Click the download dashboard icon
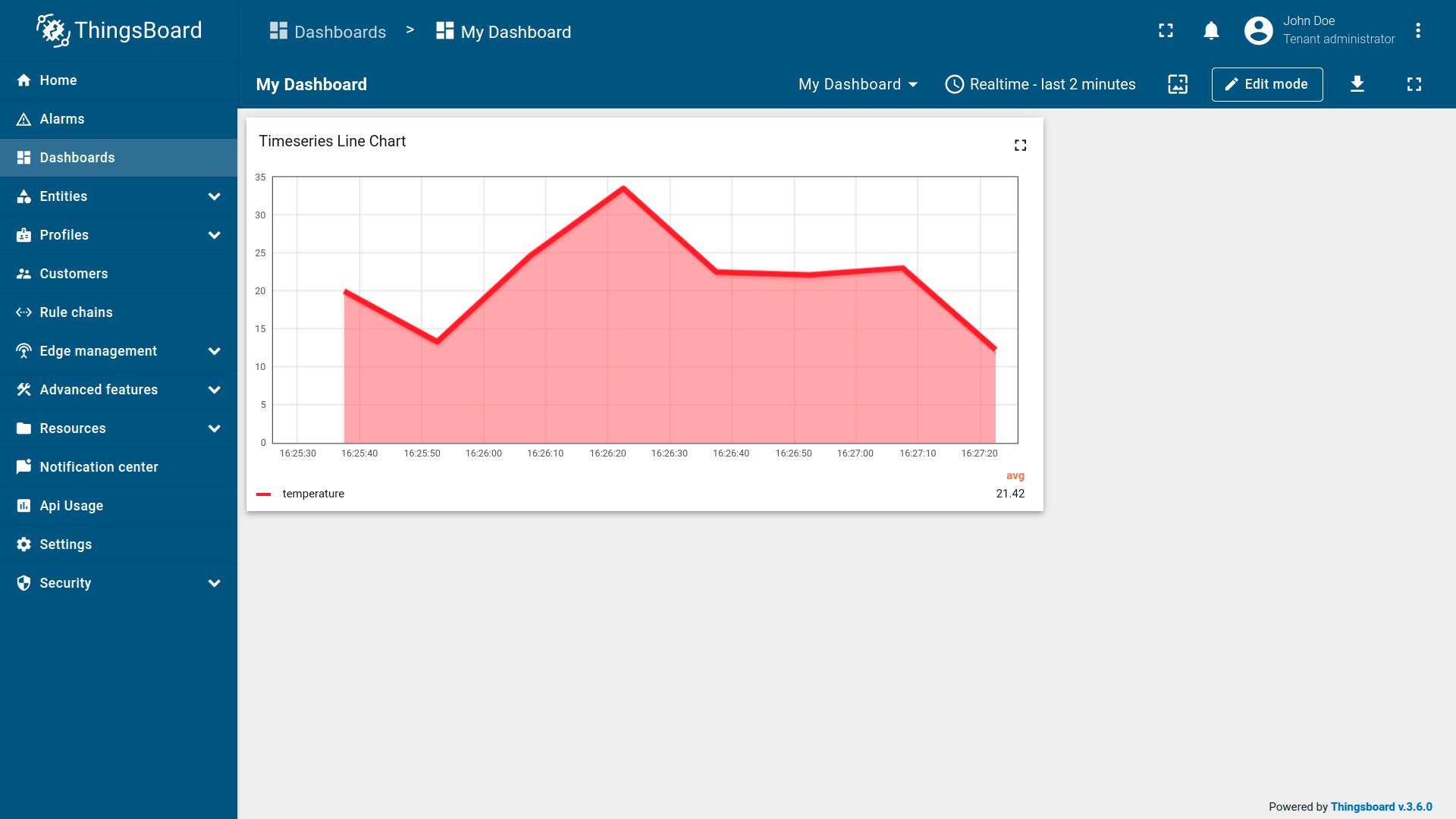 (1357, 84)
